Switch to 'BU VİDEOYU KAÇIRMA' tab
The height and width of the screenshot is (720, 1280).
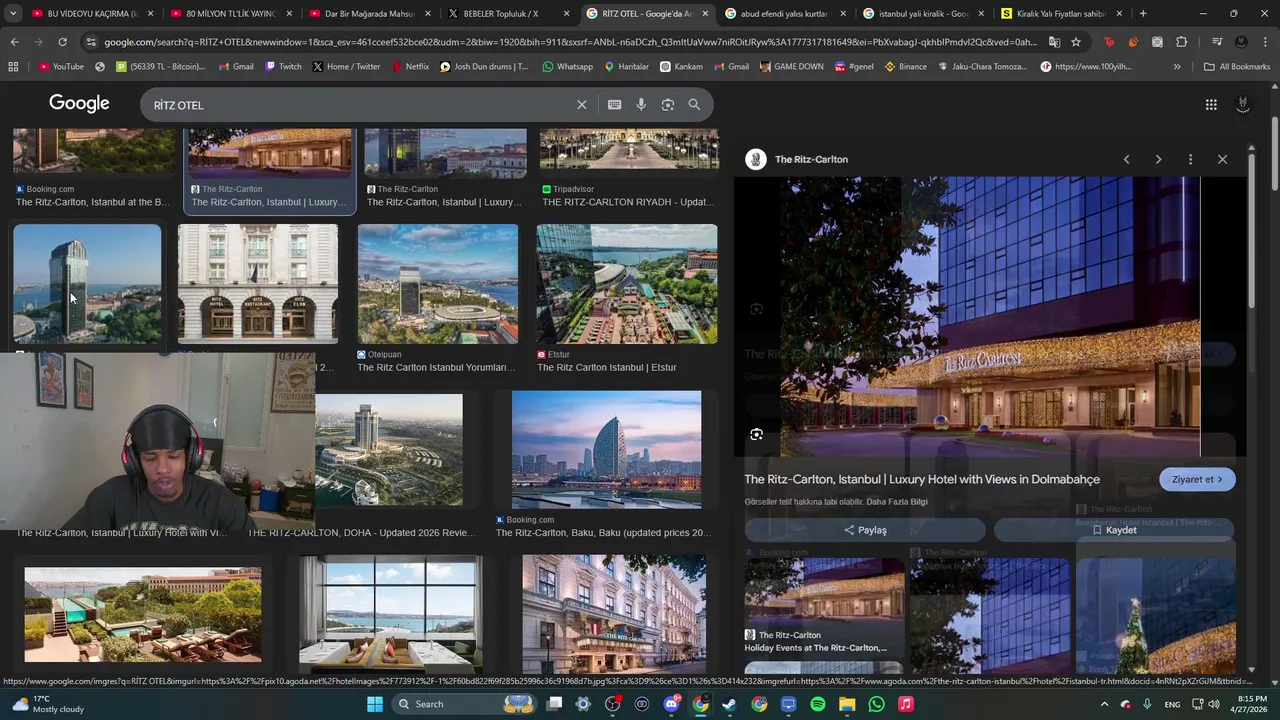click(92, 14)
